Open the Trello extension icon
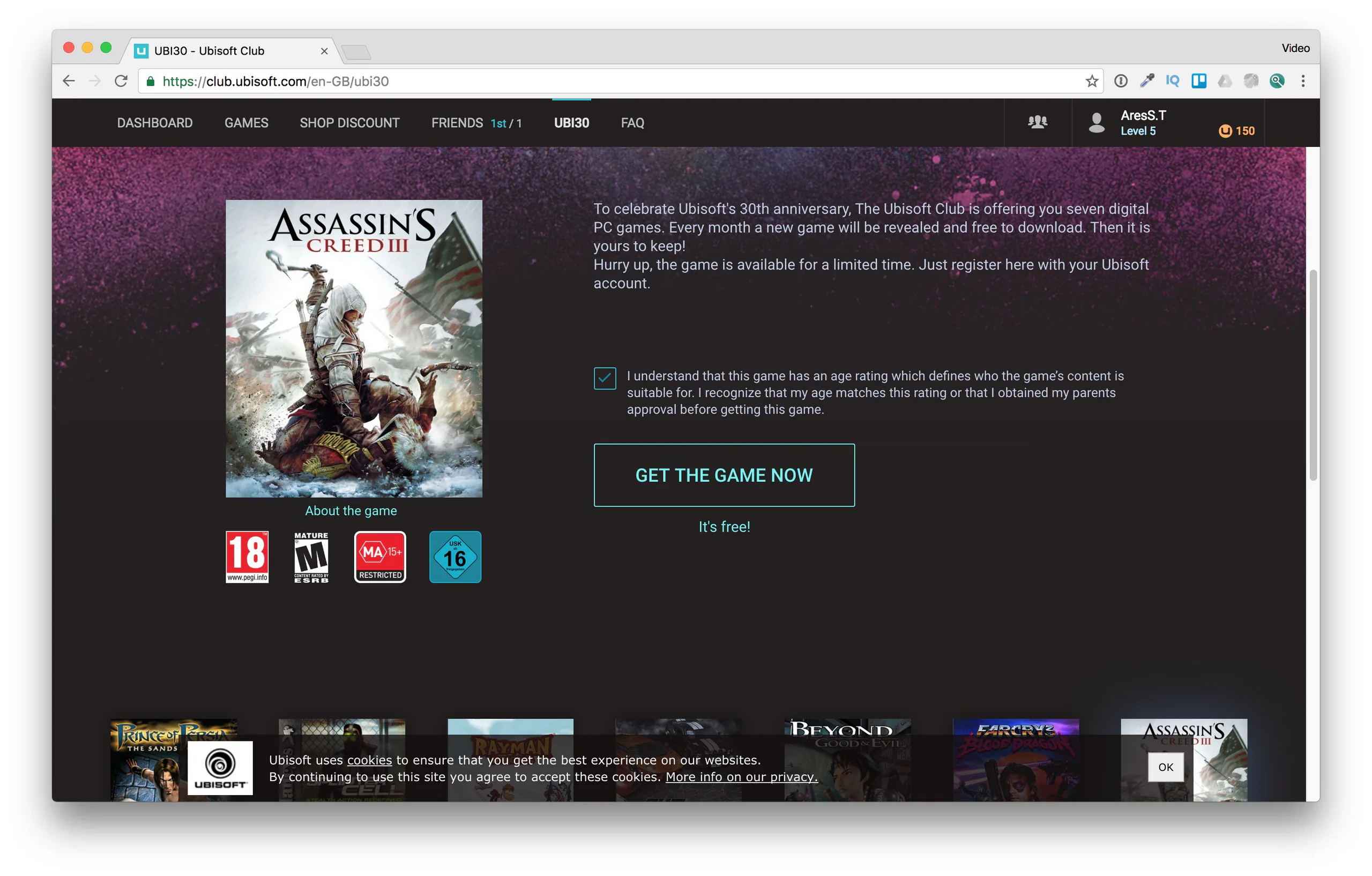The image size is (1372, 876). click(x=1199, y=81)
